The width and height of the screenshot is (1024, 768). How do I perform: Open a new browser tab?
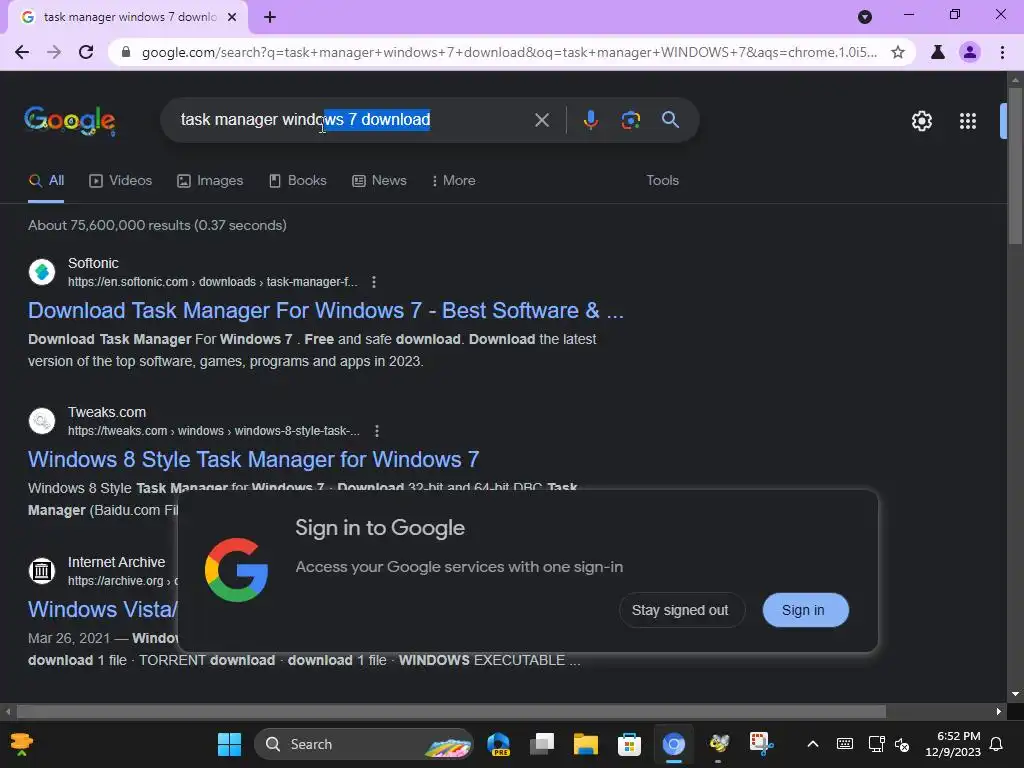tap(270, 17)
